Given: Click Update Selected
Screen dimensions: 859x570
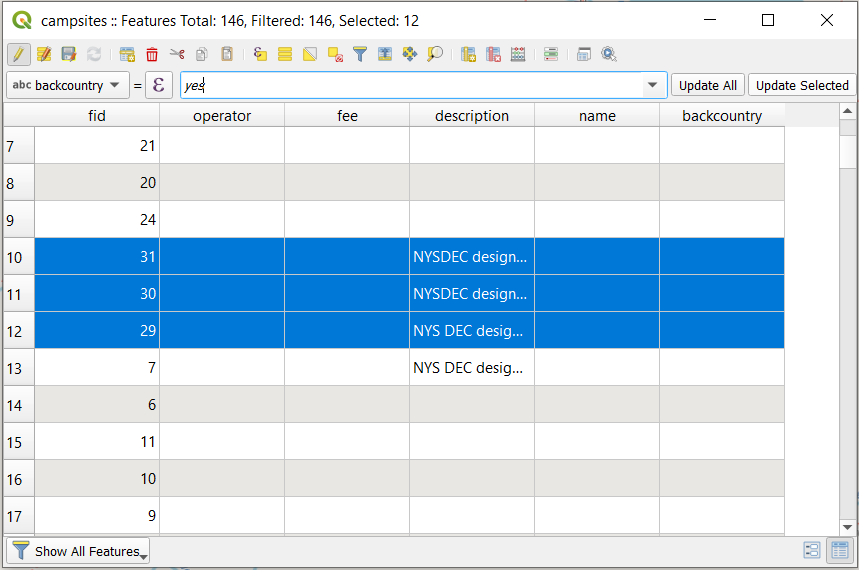Looking at the screenshot, I should tap(802, 86).
